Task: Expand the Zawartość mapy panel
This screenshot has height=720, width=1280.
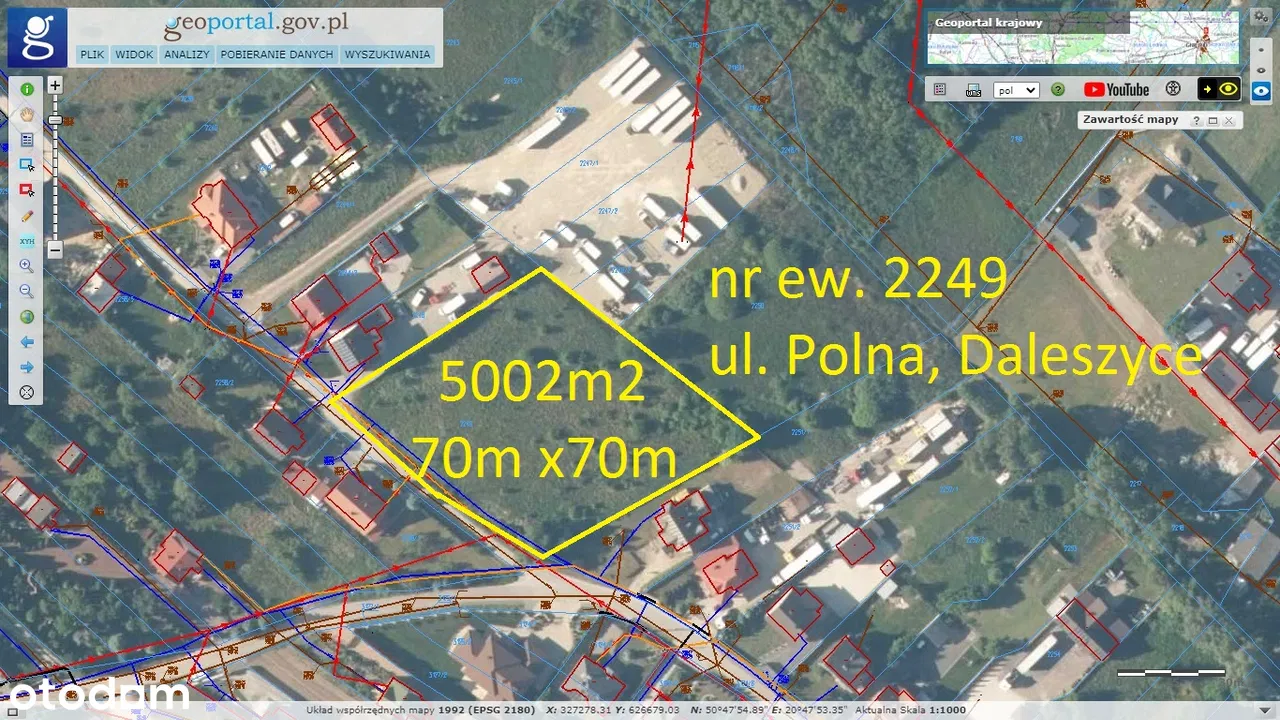Action: pos(1212,120)
